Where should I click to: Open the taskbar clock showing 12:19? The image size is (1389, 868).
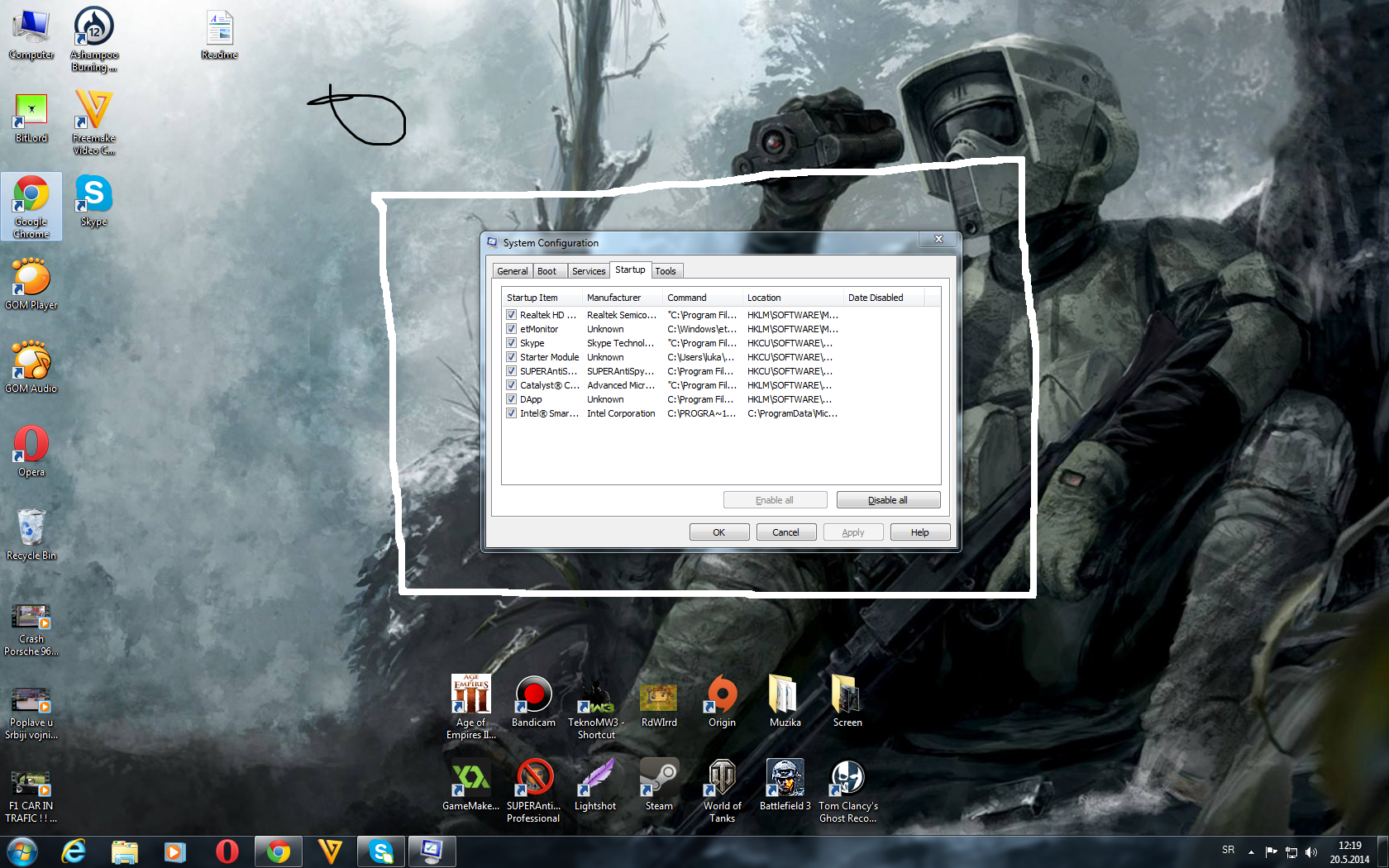tap(1349, 852)
